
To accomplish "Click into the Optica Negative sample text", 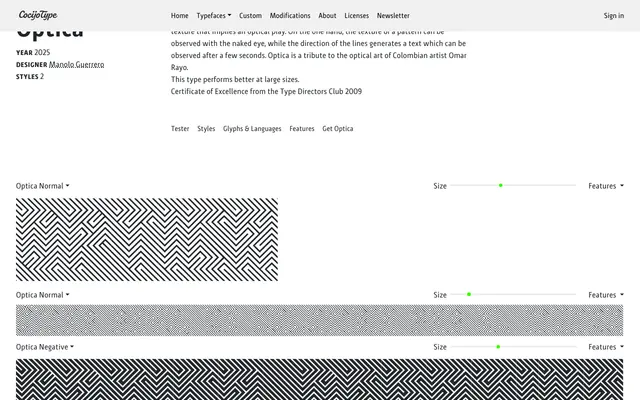I will (x=320, y=380).
